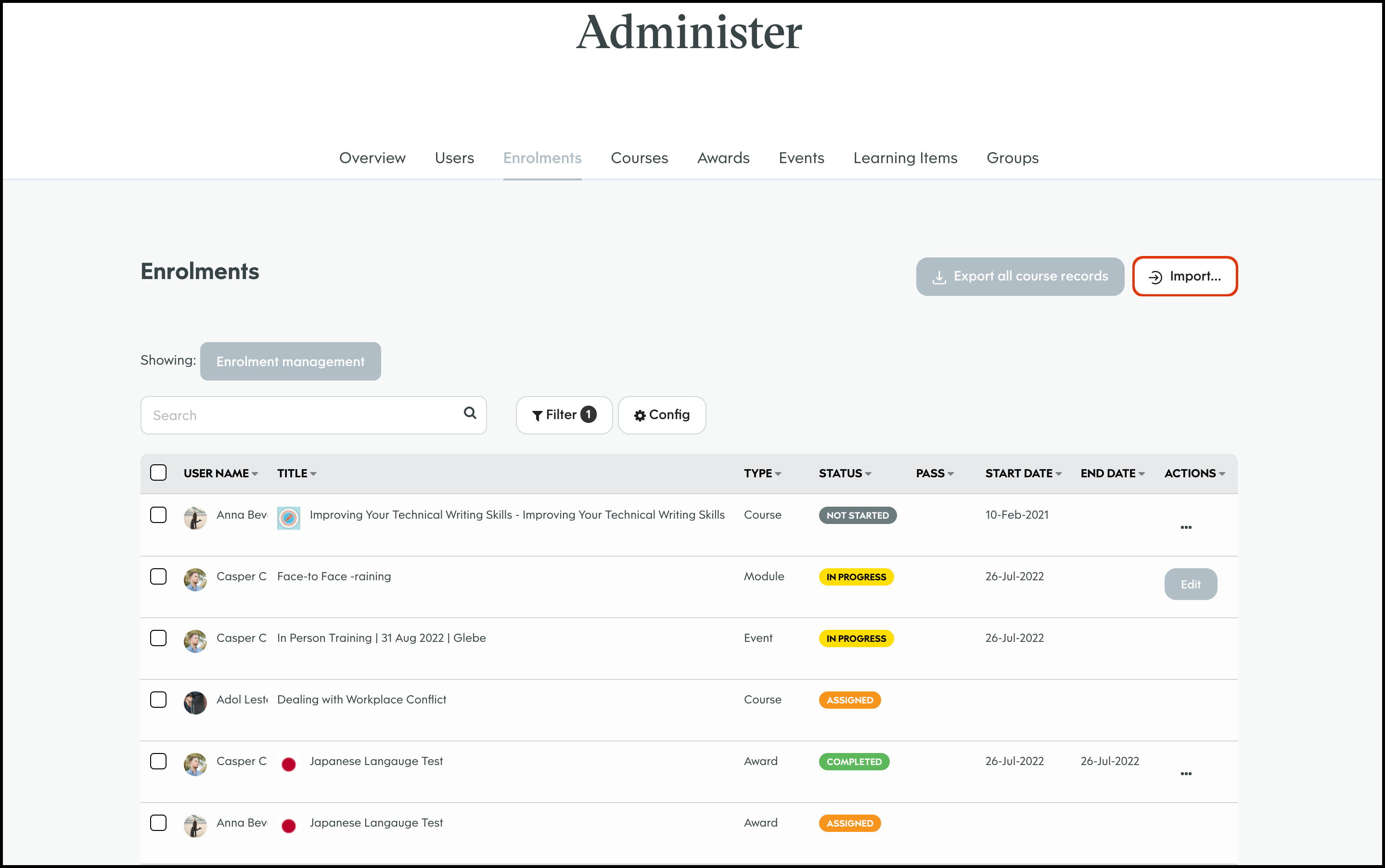The image size is (1385, 868).
Task: Click Export all course records button
Action: [1020, 276]
